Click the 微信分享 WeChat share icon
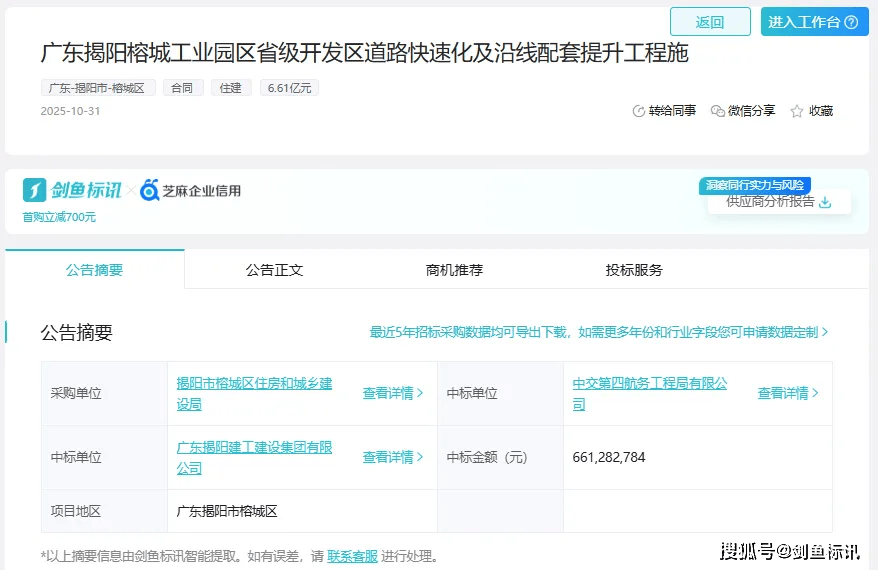Viewport: 878px width, 570px height. click(717, 111)
